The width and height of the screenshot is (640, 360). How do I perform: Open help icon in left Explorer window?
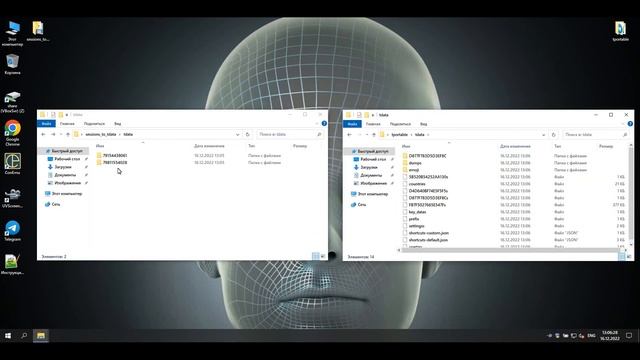coord(324,123)
